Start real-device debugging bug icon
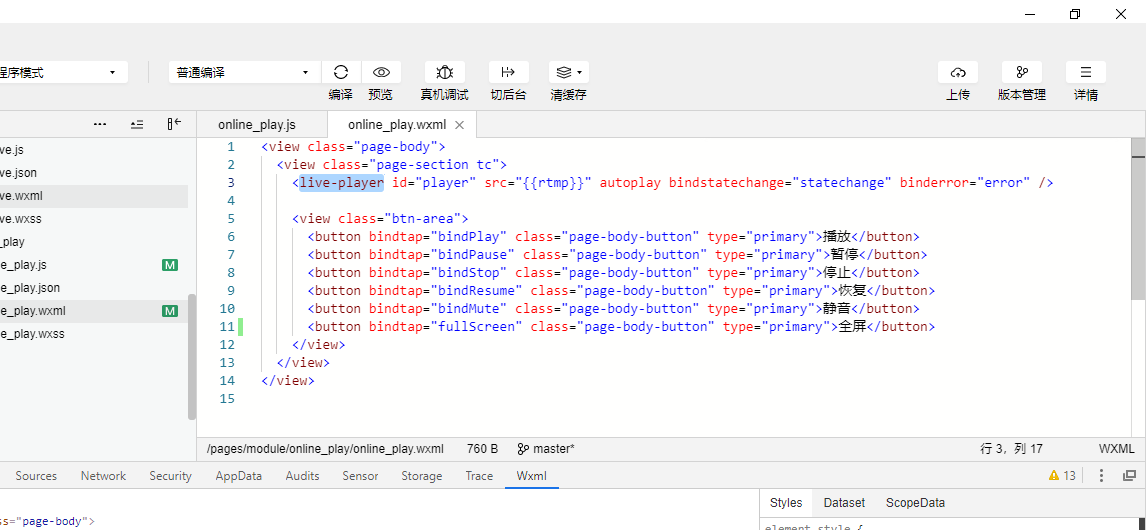 point(444,72)
